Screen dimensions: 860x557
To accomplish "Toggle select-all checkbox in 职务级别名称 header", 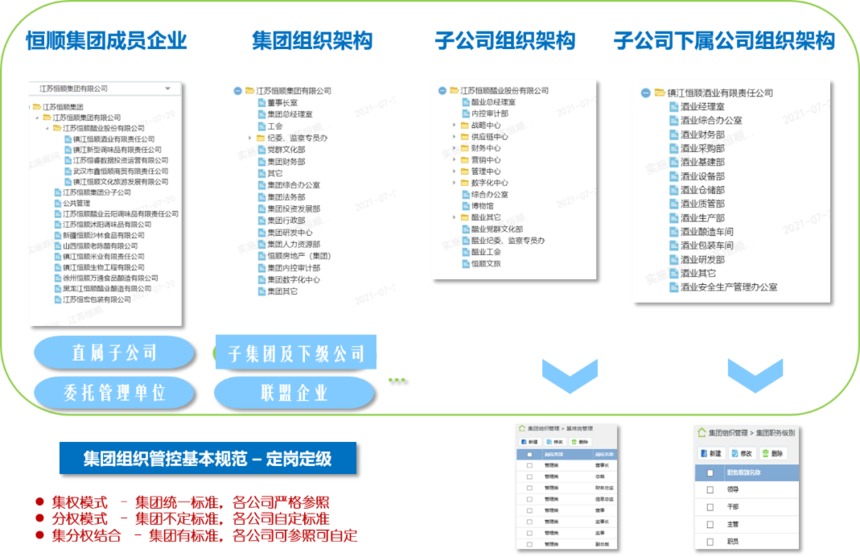I will coord(710,473).
